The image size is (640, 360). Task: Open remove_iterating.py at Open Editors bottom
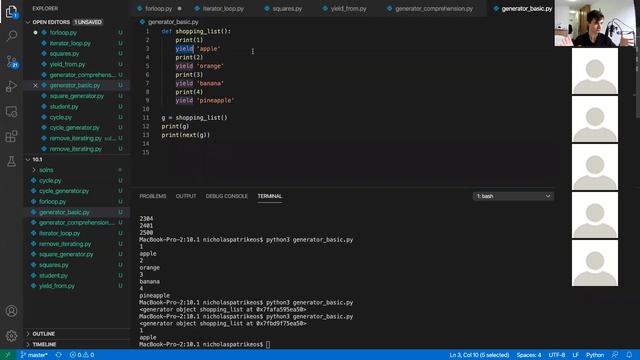(x=76, y=149)
